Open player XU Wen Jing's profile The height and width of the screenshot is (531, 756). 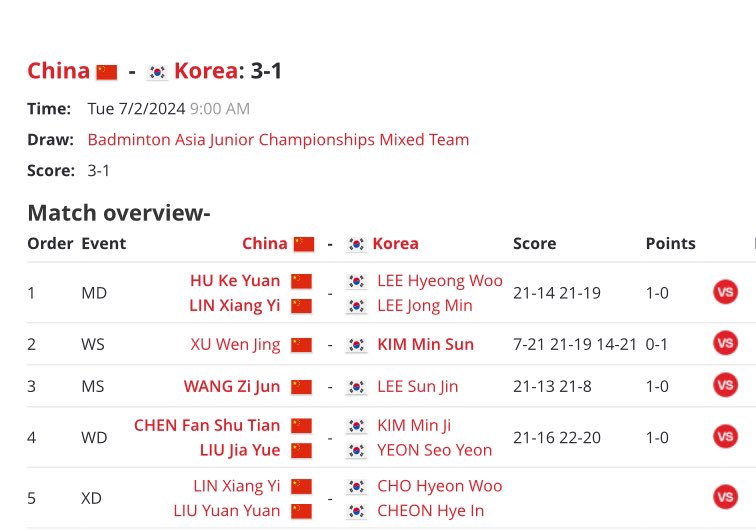235,344
